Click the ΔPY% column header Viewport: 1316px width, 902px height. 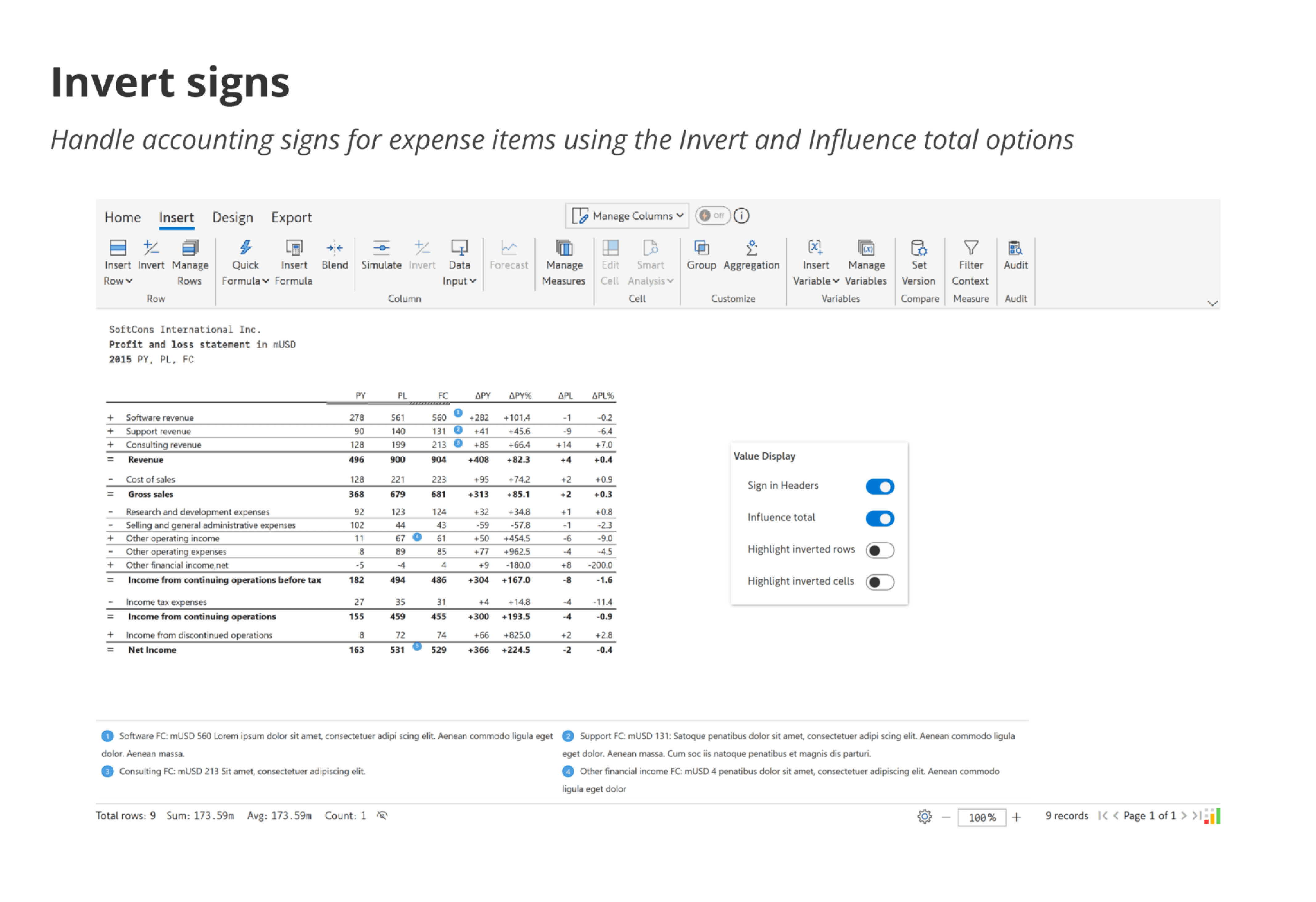(519, 396)
